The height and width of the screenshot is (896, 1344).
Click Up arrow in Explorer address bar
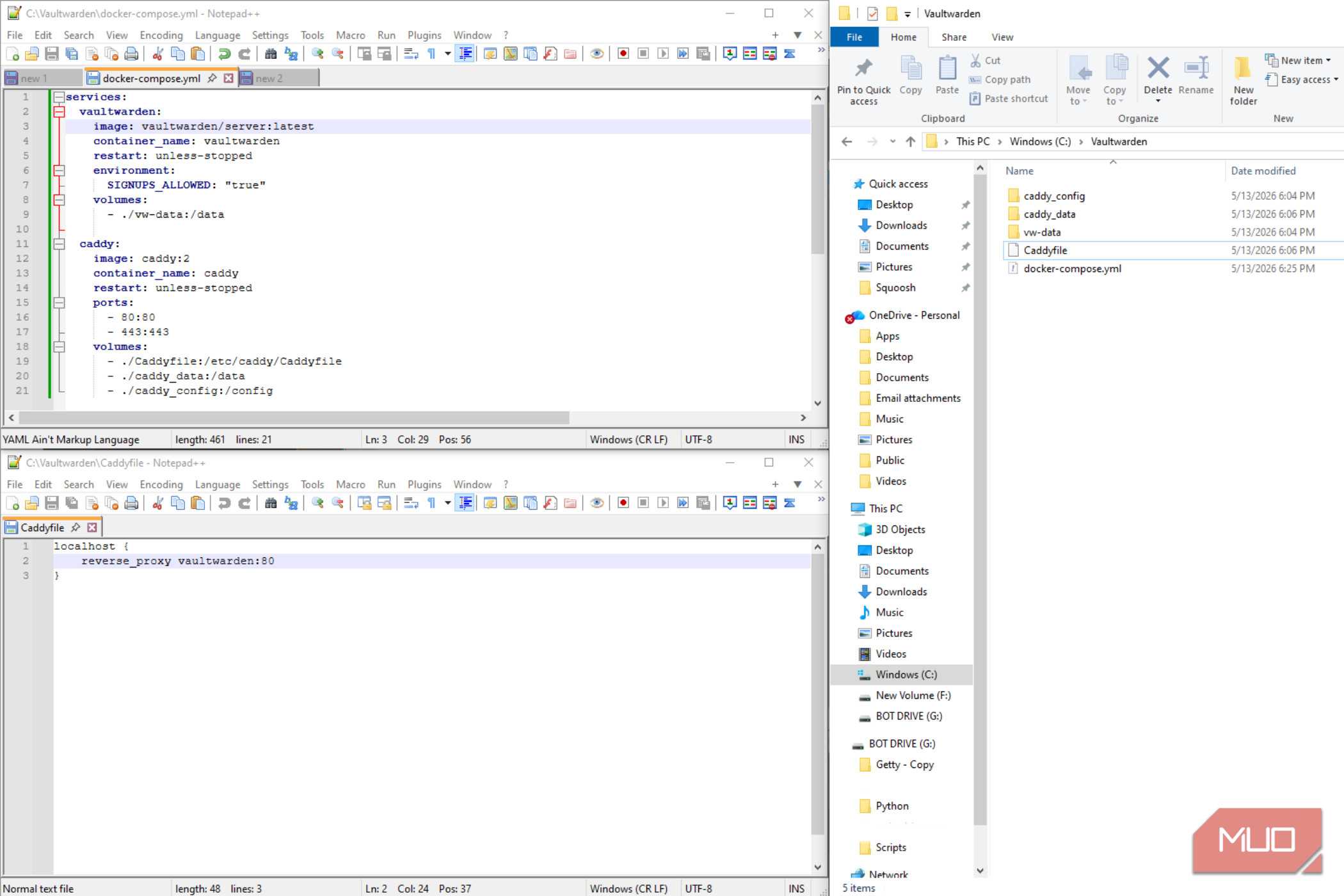tap(910, 141)
